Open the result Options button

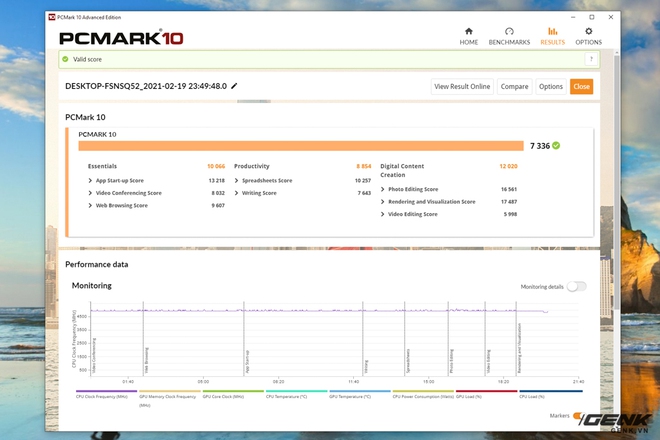point(551,86)
